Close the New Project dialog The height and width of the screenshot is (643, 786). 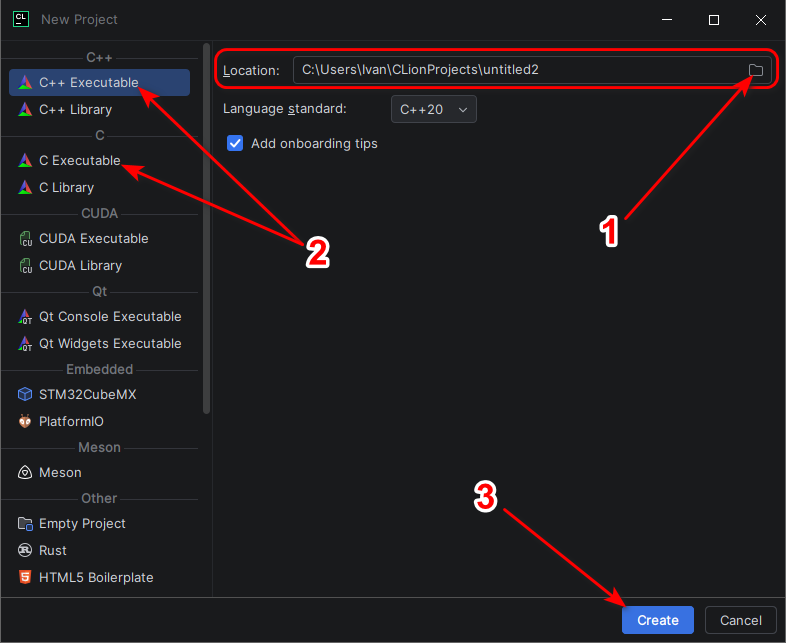(x=761, y=20)
